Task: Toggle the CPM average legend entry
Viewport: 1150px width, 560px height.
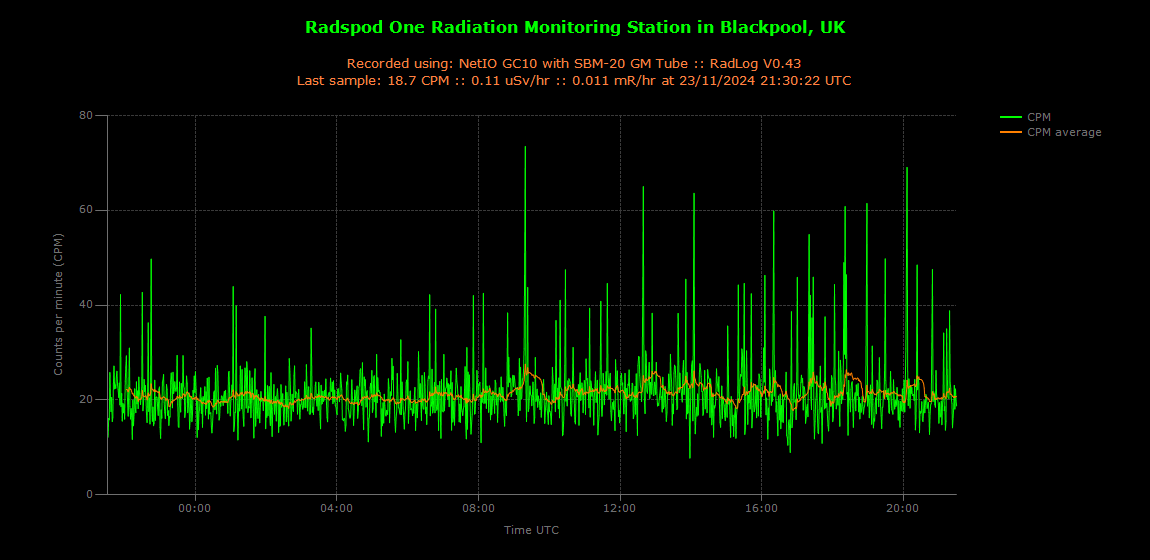Action: tap(1050, 132)
